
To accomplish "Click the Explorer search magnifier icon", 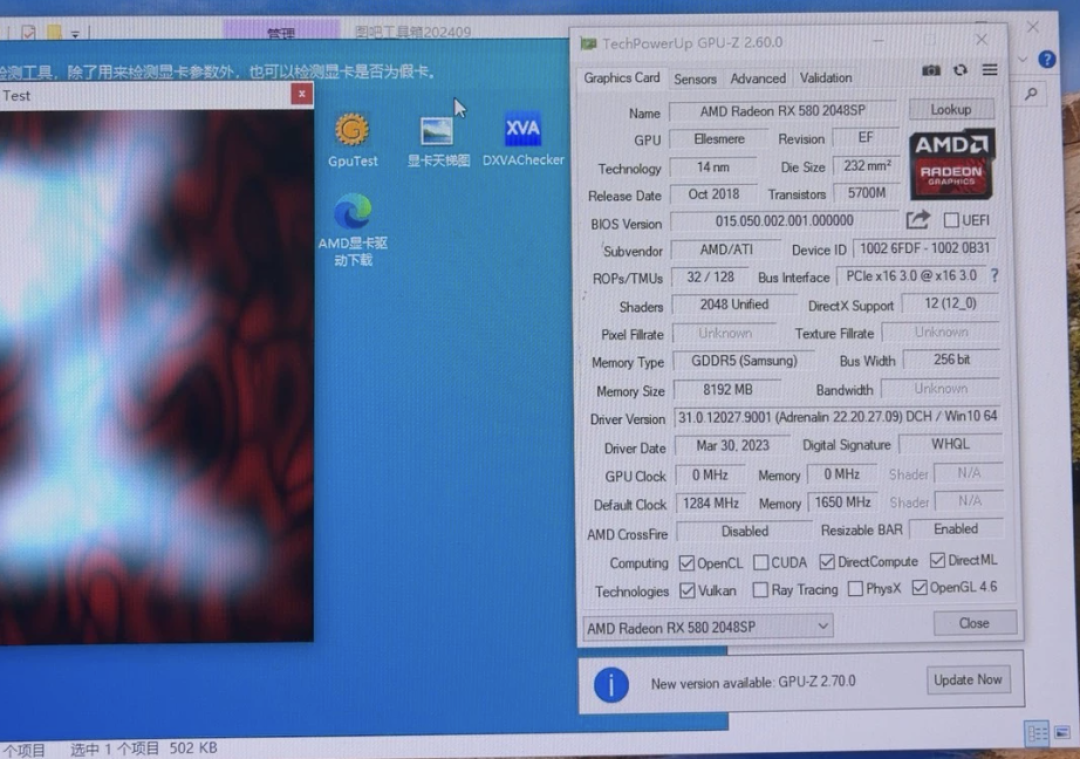I will click(x=1031, y=94).
